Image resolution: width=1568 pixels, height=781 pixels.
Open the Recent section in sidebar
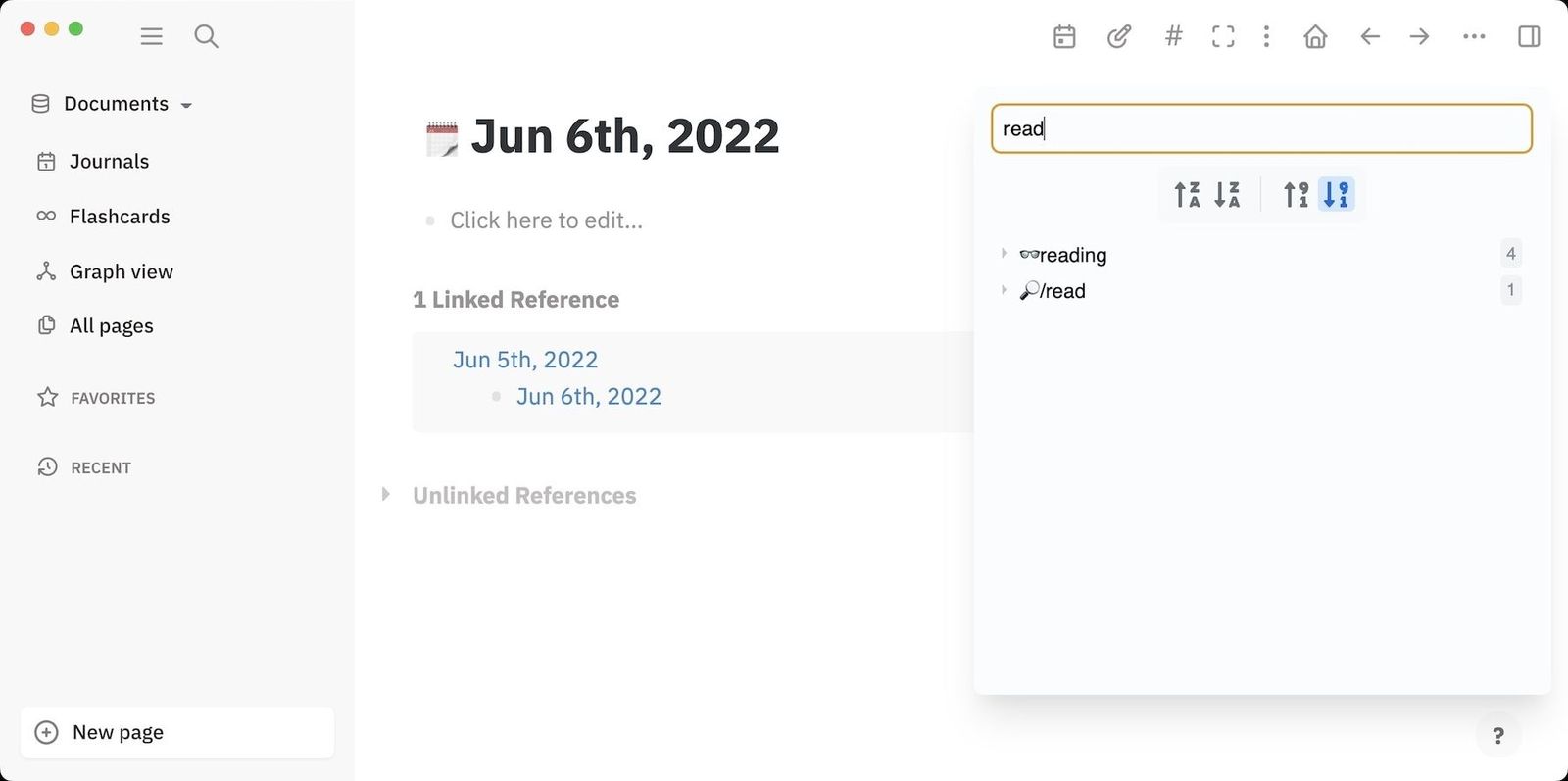[100, 467]
